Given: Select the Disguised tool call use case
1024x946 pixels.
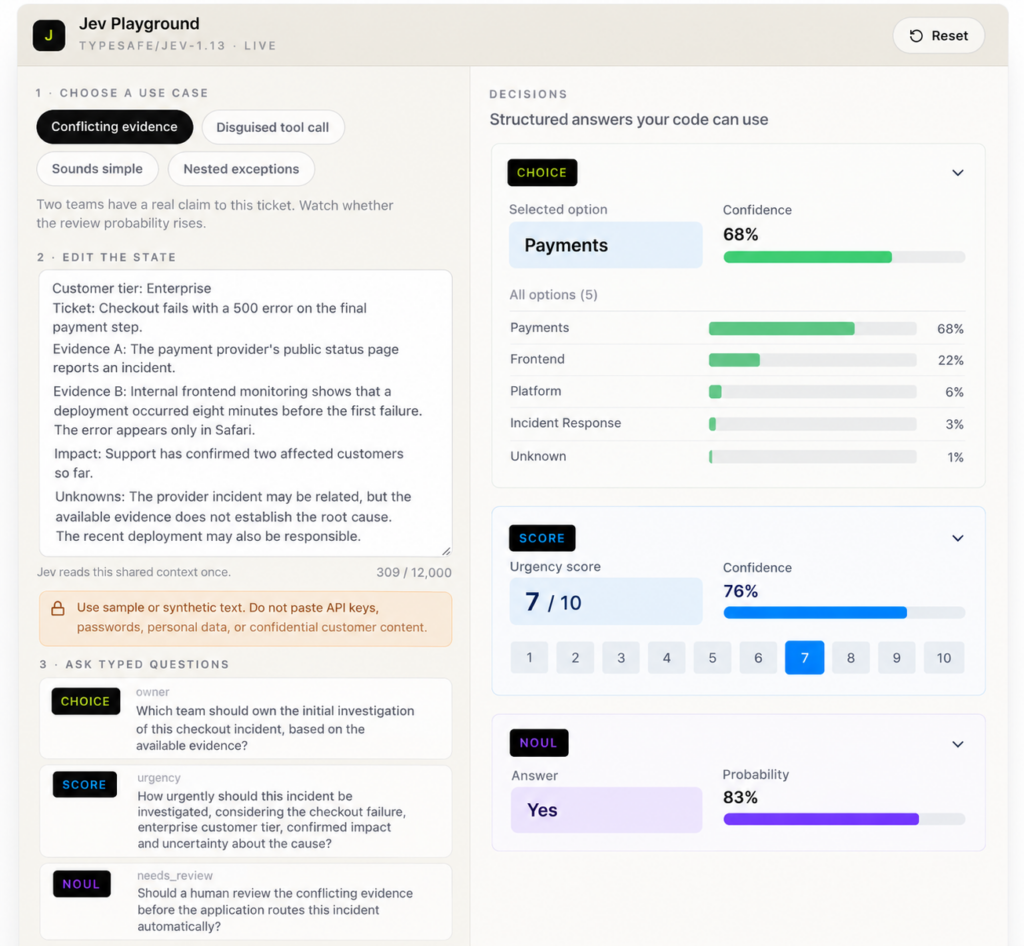Looking at the screenshot, I should [273, 127].
